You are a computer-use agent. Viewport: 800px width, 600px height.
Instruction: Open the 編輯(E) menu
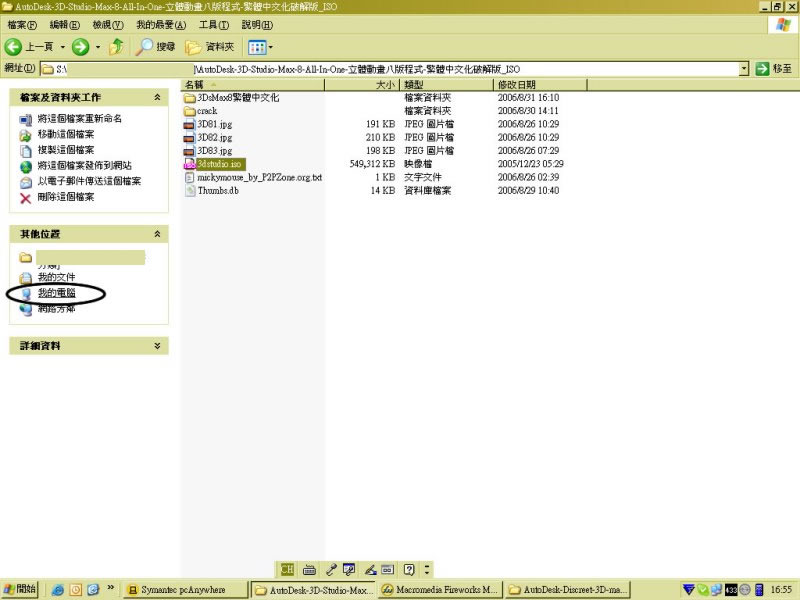tap(65, 24)
